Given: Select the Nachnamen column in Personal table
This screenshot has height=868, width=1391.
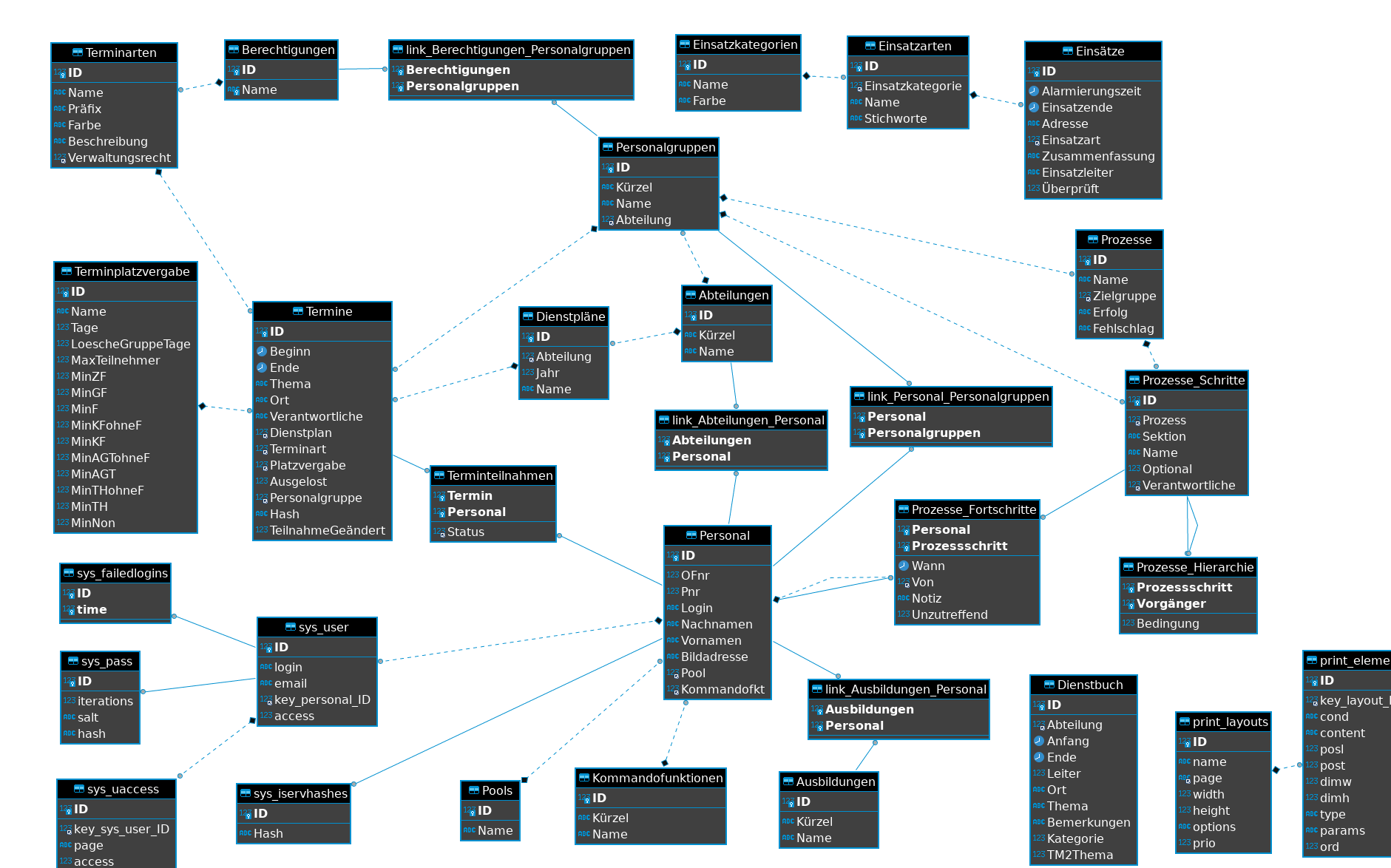Looking at the screenshot, I should pyautogui.click(x=716, y=624).
